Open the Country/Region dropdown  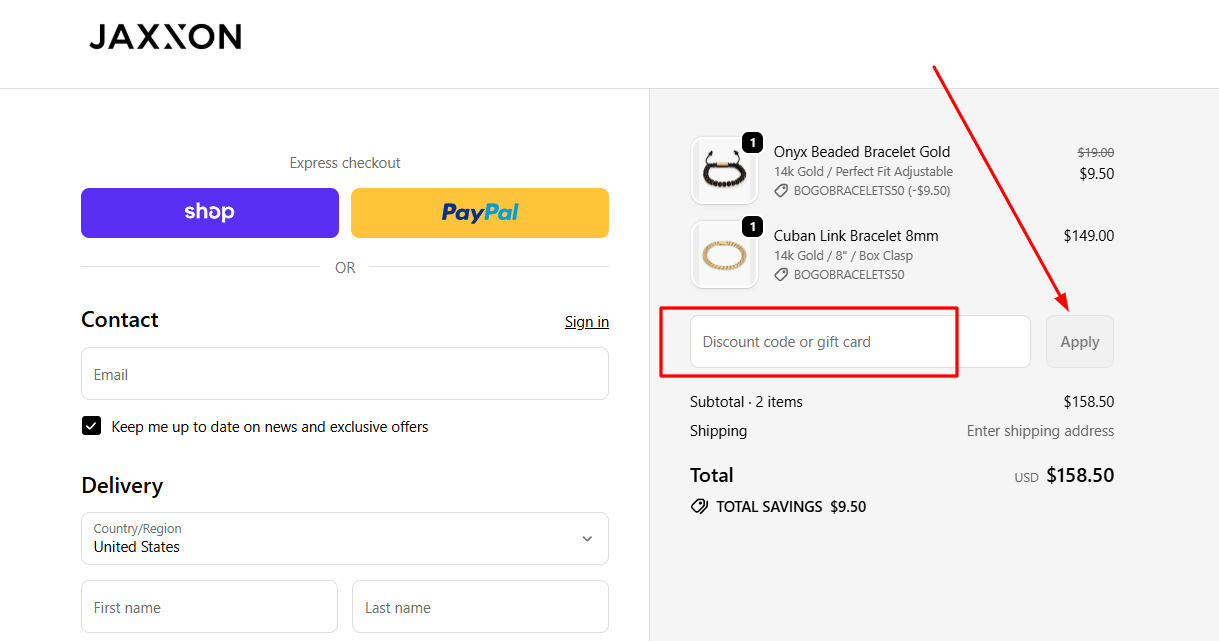click(344, 538)
